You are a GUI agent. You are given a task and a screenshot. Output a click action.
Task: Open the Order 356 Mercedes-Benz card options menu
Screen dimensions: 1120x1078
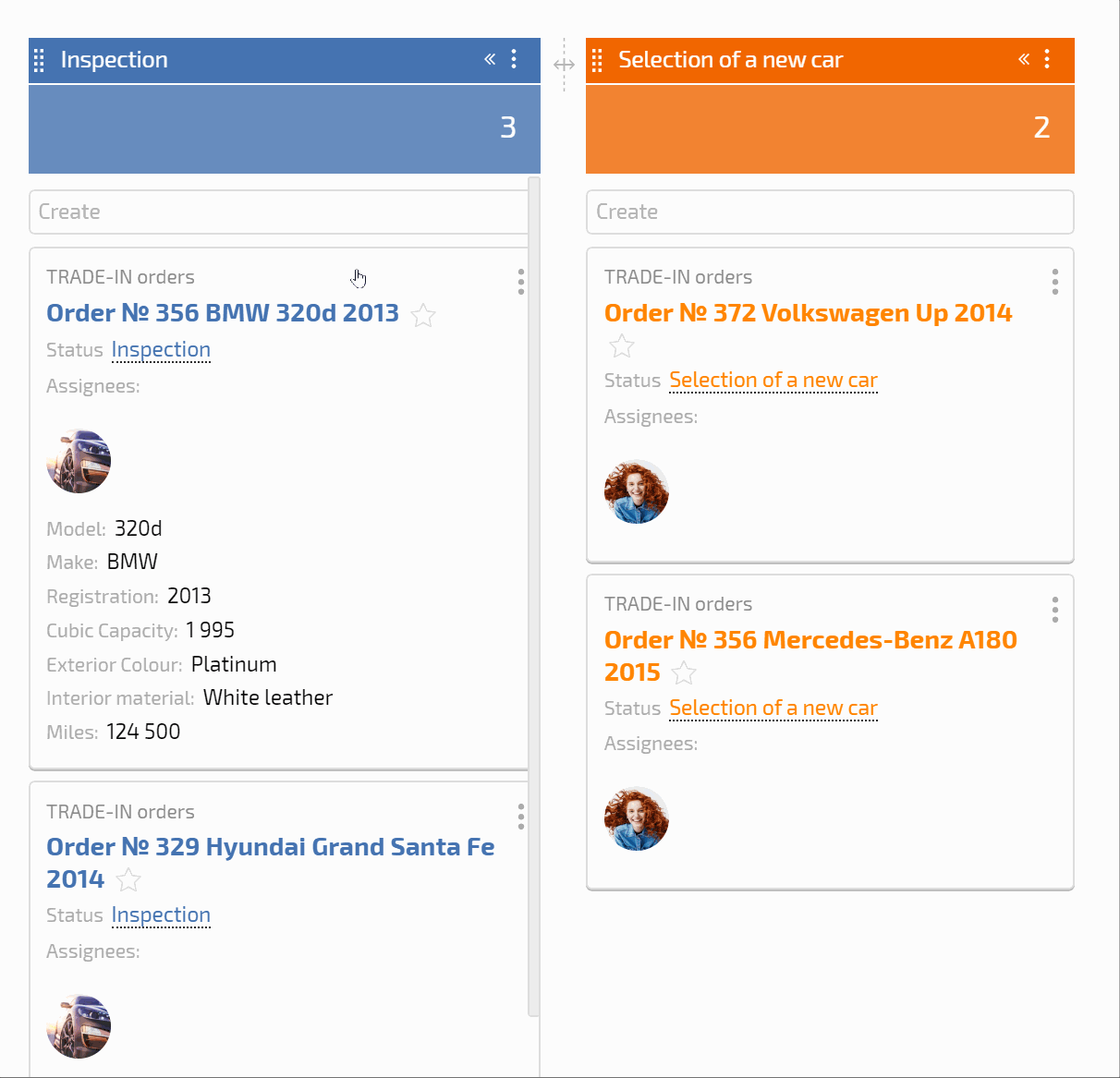(x=1055, y=609)
